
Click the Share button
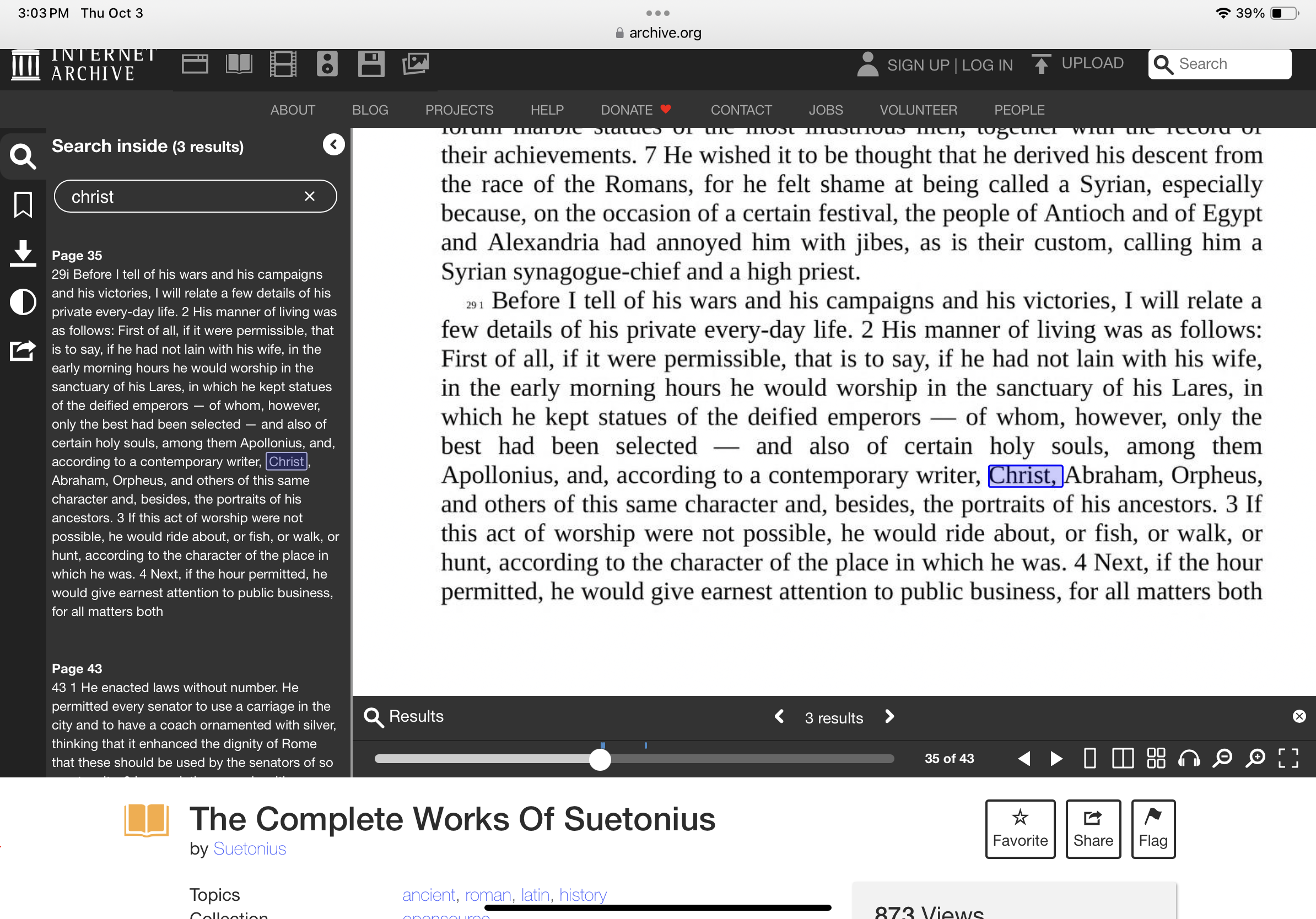pos(1093,829)
